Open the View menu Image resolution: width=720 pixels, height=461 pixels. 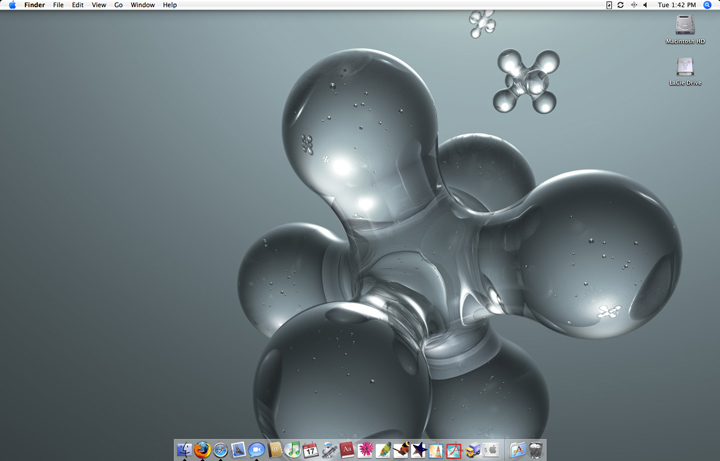point(99,5)
